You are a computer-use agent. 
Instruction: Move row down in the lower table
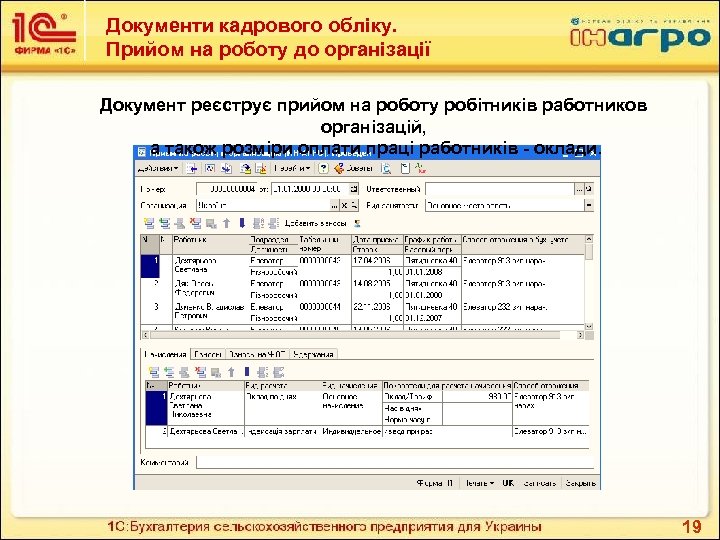[x=247, y=372]
